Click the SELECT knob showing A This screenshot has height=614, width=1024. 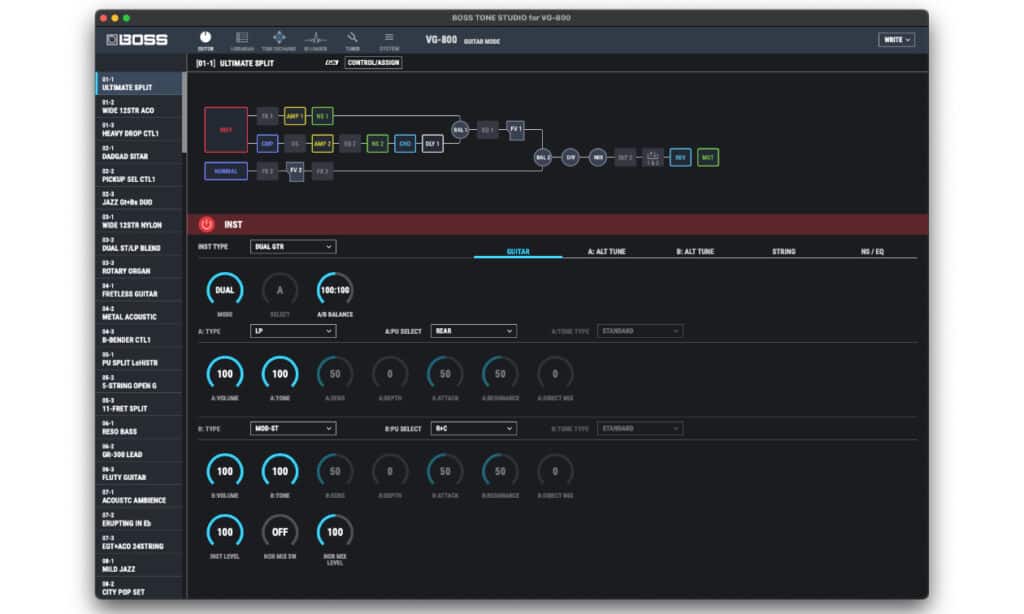(280, 290)
